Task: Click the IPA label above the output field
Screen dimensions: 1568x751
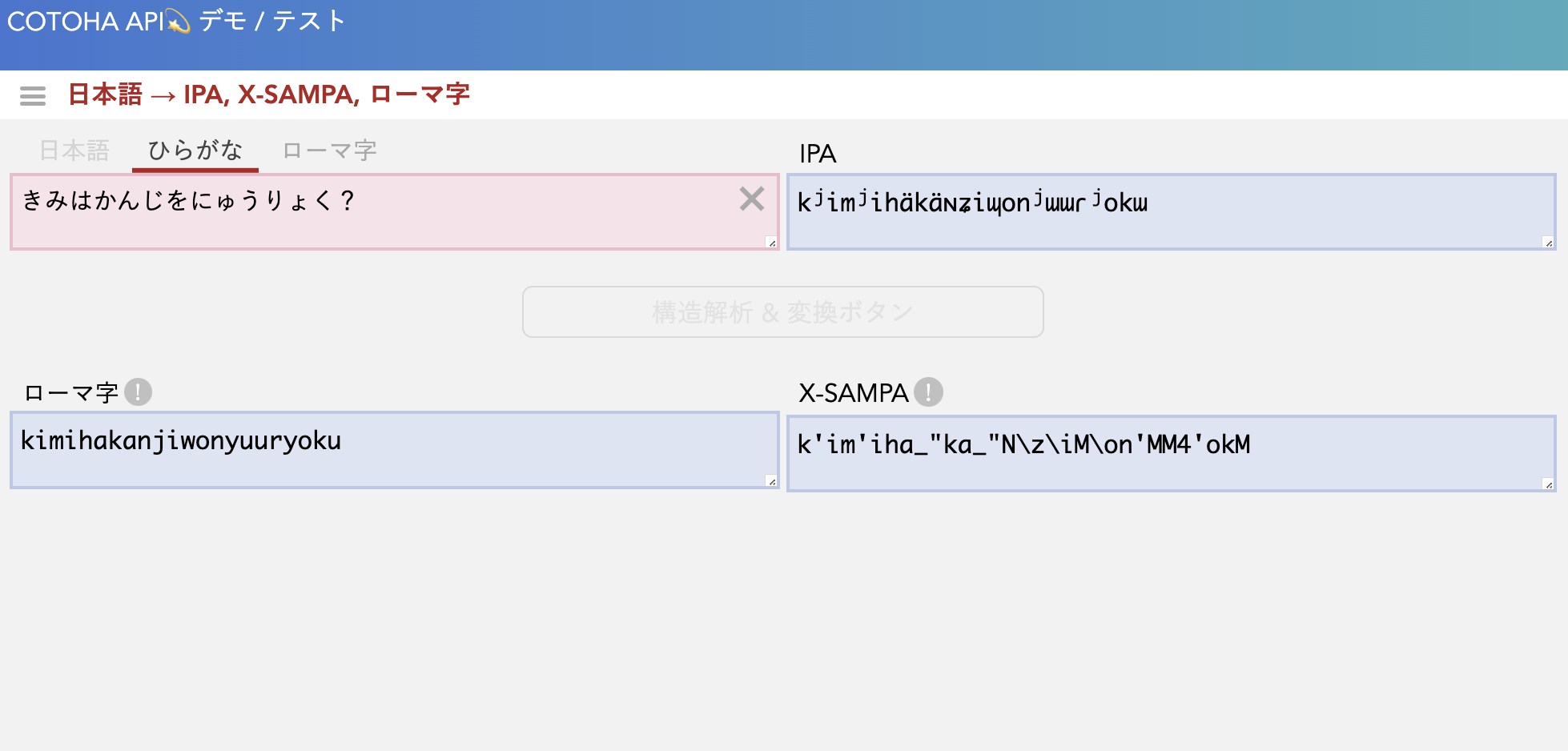Action: [817, 155]
